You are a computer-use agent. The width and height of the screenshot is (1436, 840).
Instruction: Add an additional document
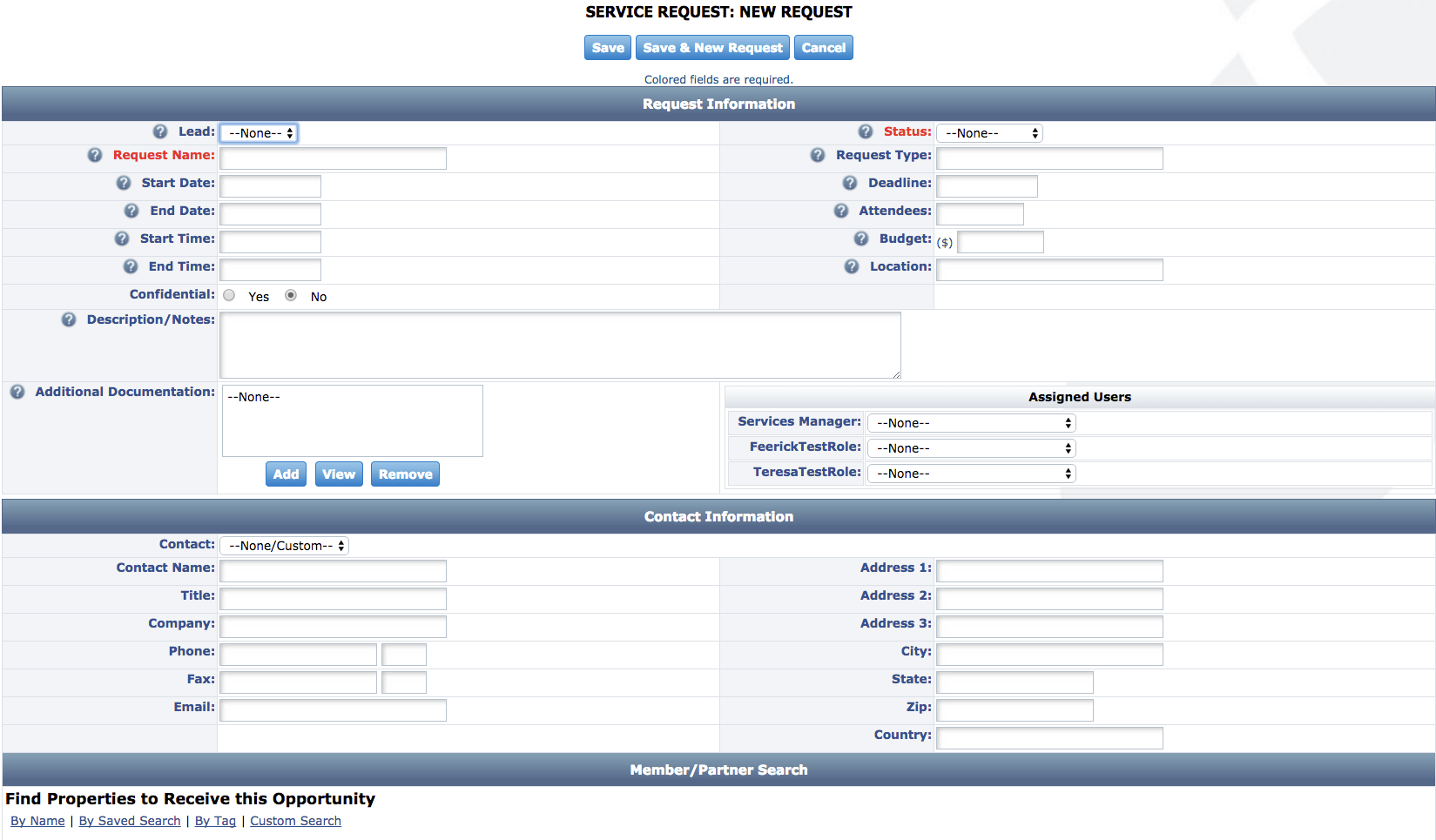coord(286,474)
